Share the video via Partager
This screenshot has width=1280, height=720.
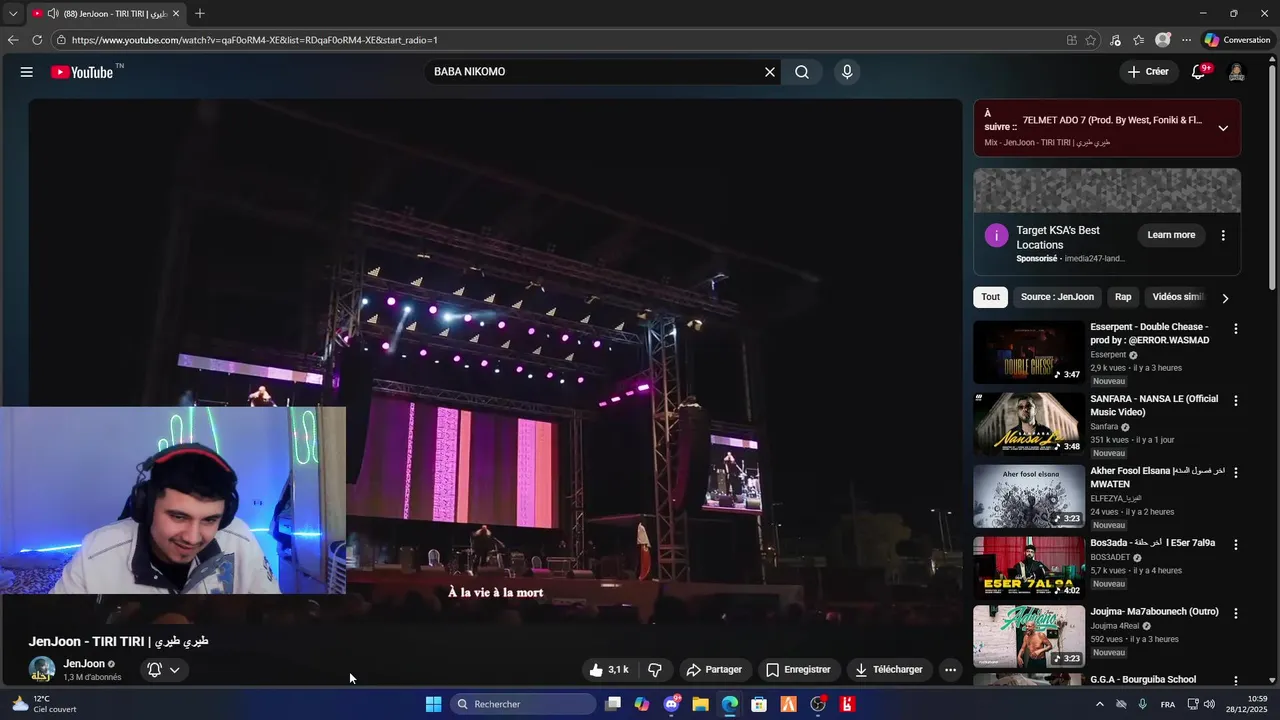[x=714, y=670]
